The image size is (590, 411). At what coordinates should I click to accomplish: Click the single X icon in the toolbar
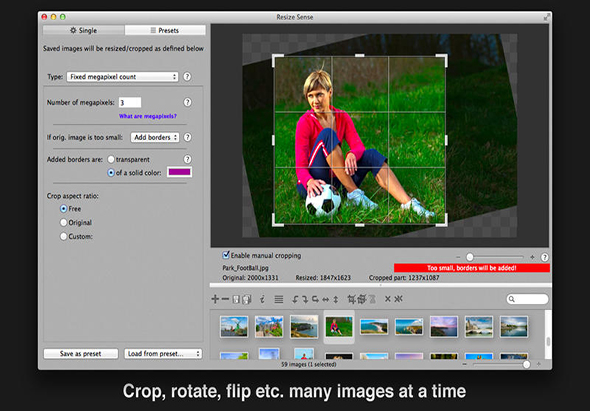[388, 299]
